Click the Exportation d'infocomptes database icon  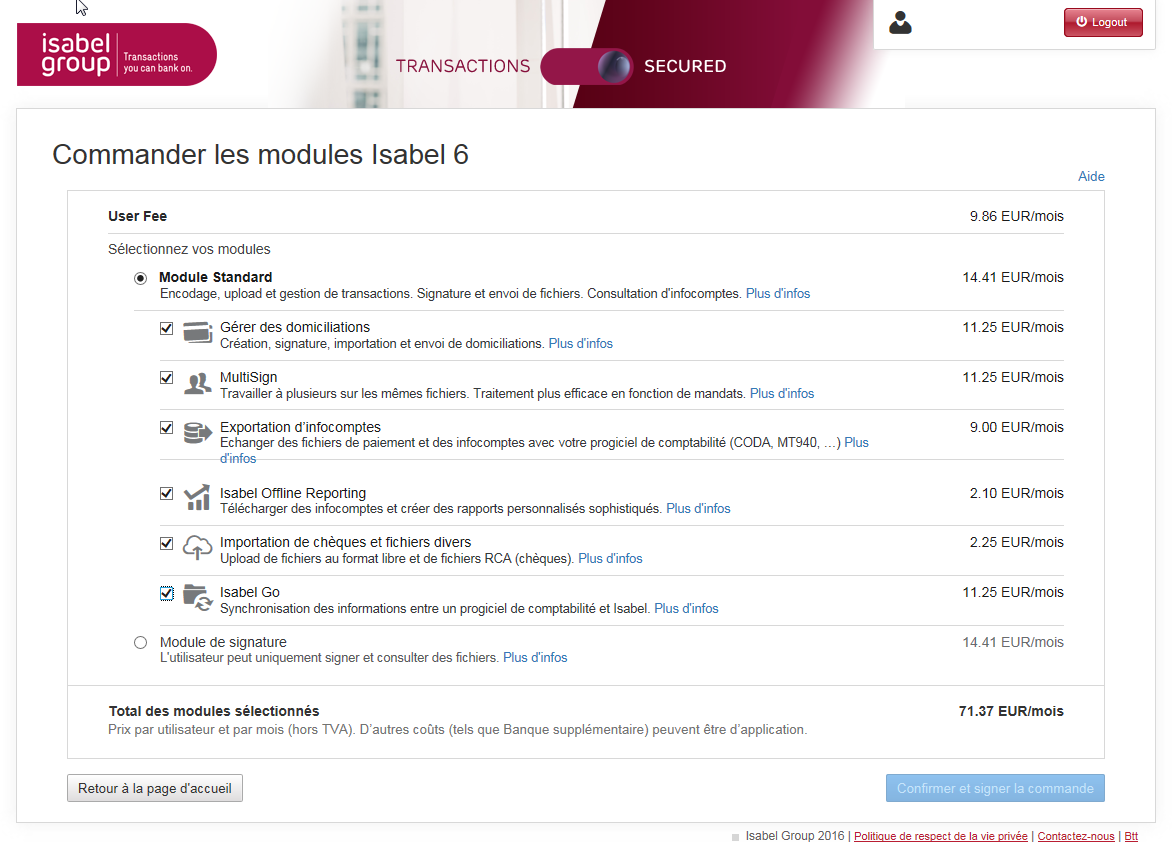(x=197, y=433)
